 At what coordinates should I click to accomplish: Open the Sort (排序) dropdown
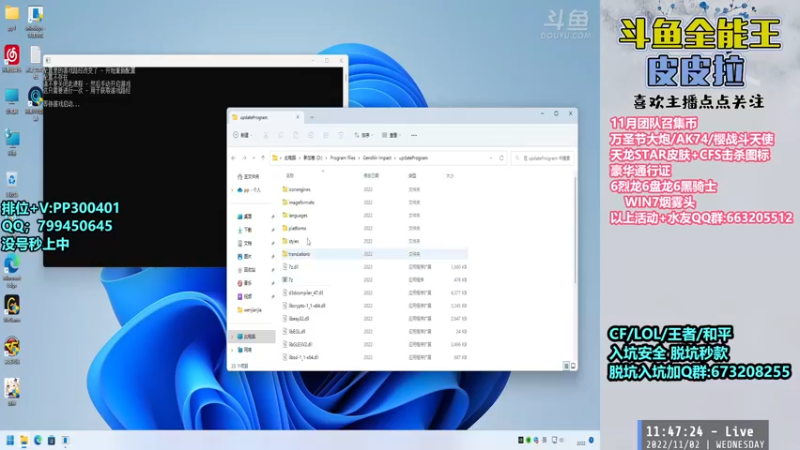(x=363, y=135)
